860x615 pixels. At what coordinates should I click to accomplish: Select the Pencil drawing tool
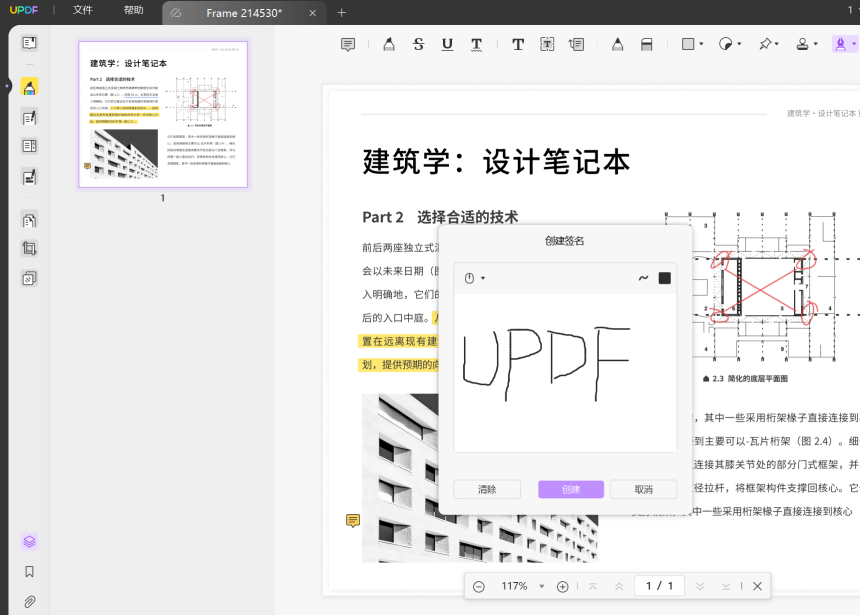pos(618,44)
